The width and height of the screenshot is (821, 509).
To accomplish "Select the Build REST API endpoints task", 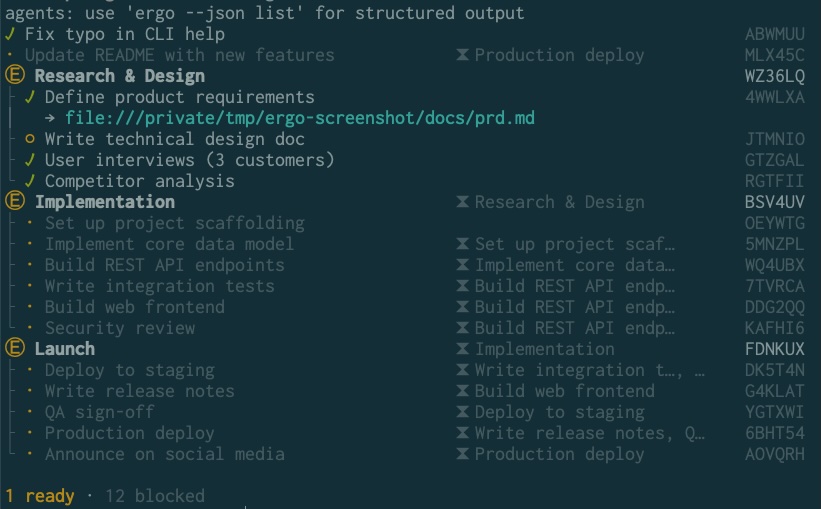I will pyautogui.click(x=164, y=265).
